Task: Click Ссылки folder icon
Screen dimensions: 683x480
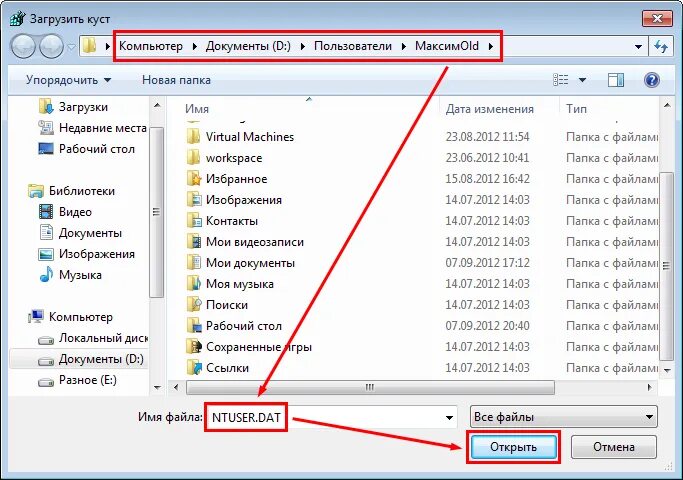Action: (x=193, y=368)
